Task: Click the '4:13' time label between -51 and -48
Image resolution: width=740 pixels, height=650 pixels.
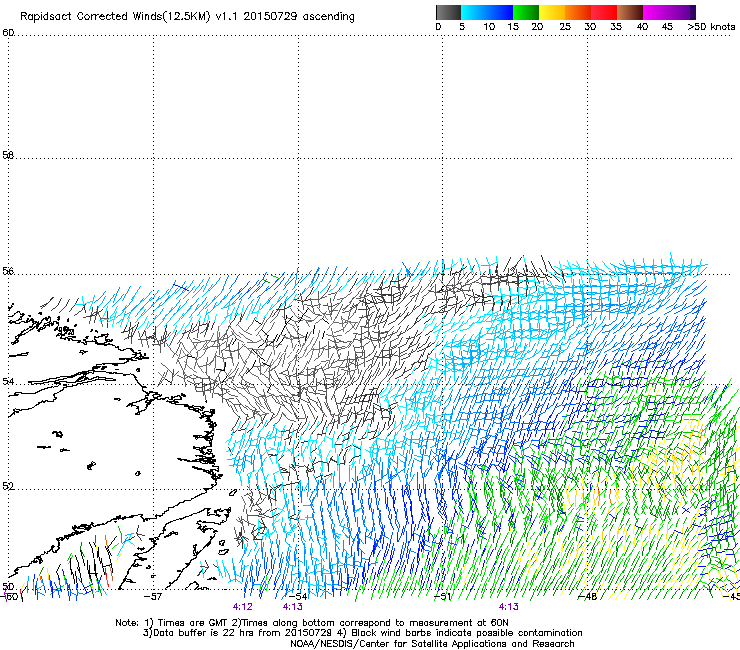Action: (x=509, y=607)
